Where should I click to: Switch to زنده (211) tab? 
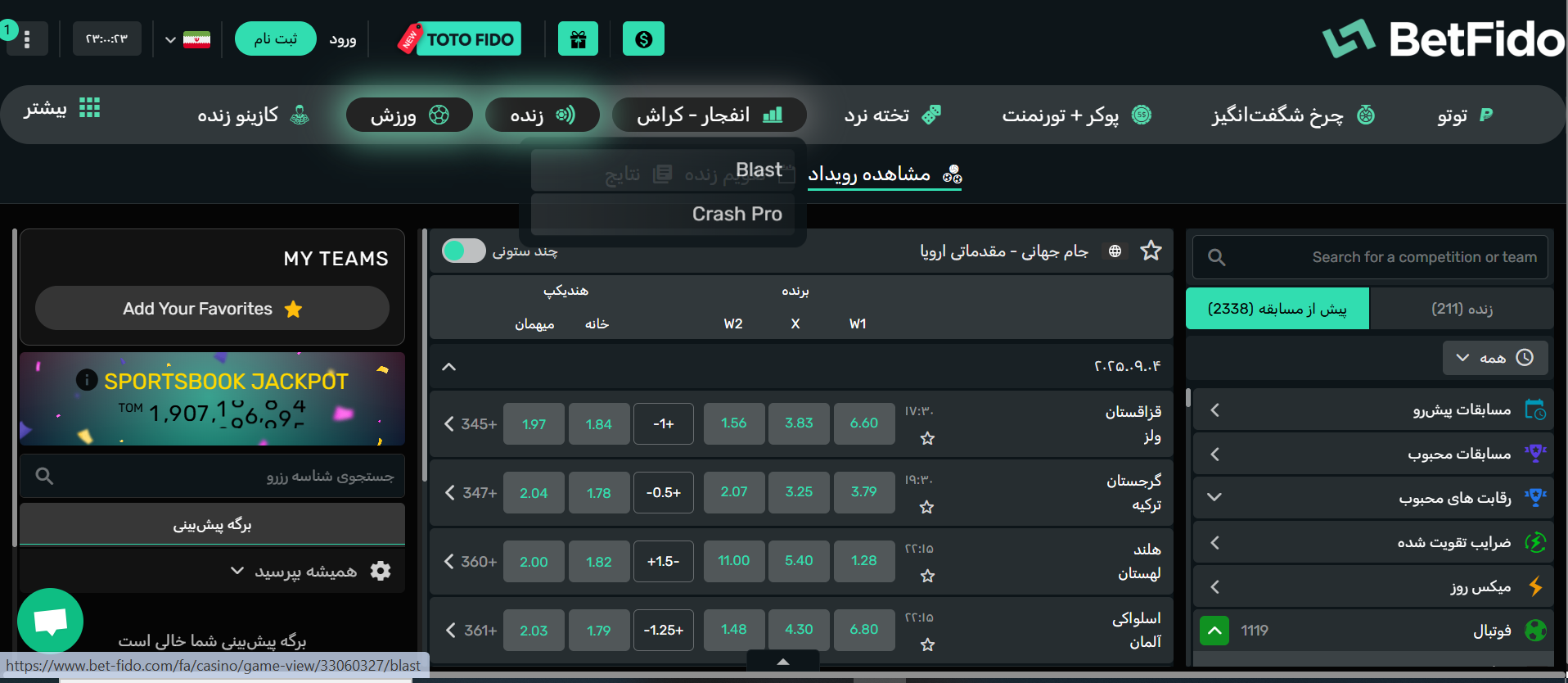coord(1462,309)
